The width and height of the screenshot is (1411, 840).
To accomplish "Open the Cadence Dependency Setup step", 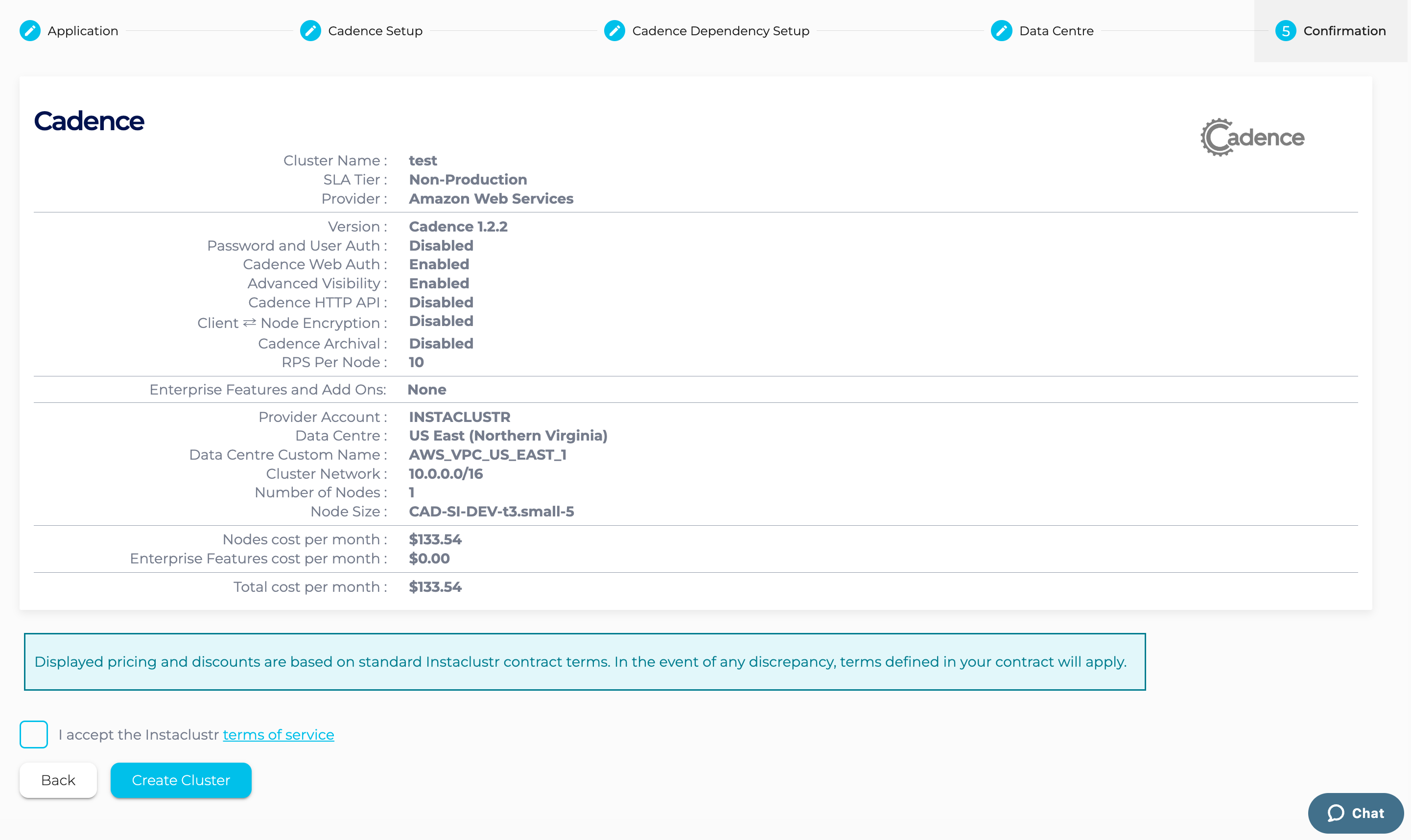I will coord(720,30).
